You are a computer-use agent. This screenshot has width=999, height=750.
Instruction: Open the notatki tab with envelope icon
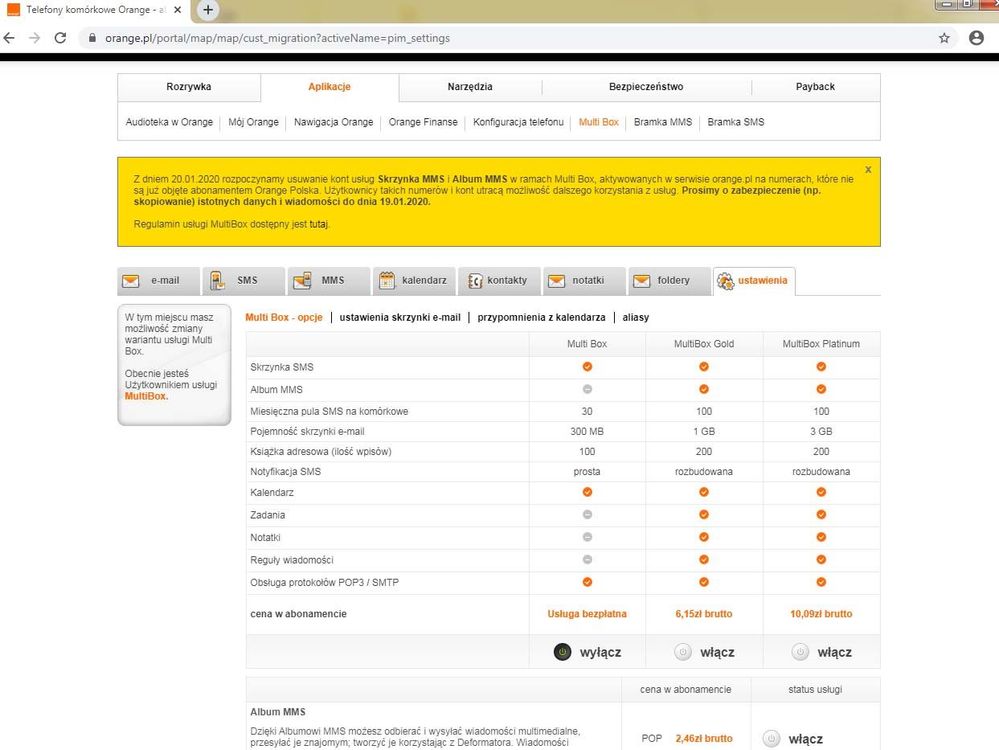tap(583, 281)
